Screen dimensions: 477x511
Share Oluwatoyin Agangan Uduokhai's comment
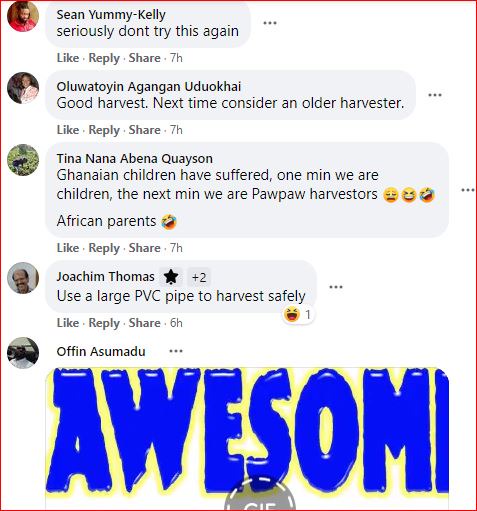pyautogui.click(x=144, y=130)
